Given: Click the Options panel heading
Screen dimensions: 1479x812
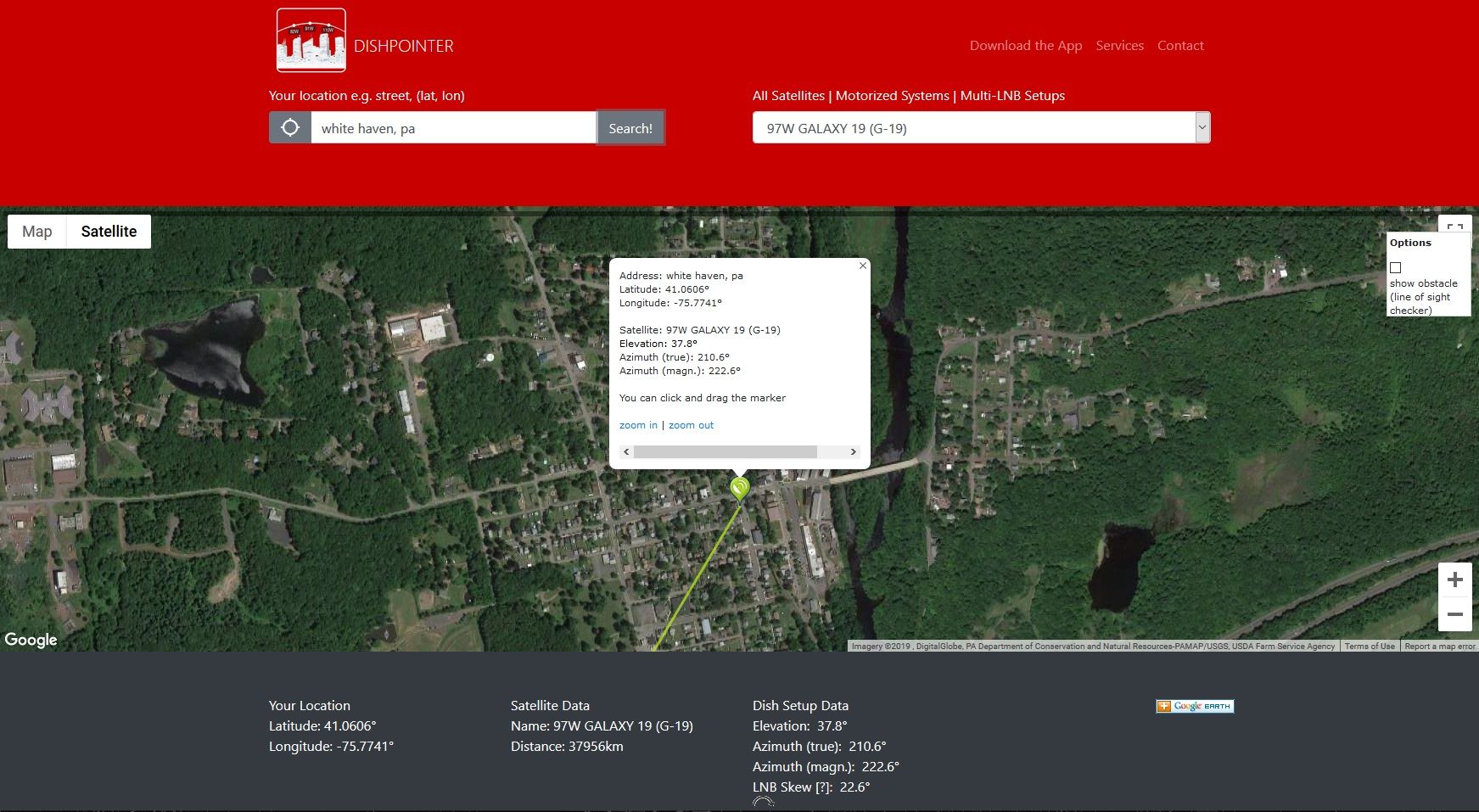Looking at the screenshot, I should click(x=1410, y=243).
